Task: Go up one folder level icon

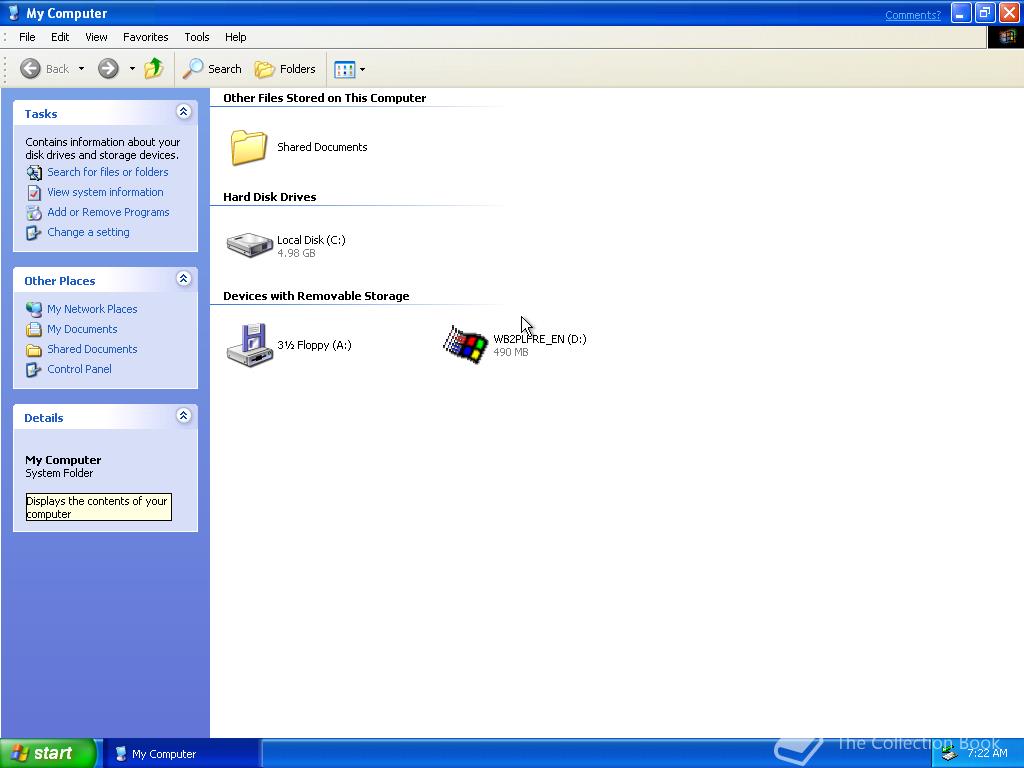Action: click(153, 68)
